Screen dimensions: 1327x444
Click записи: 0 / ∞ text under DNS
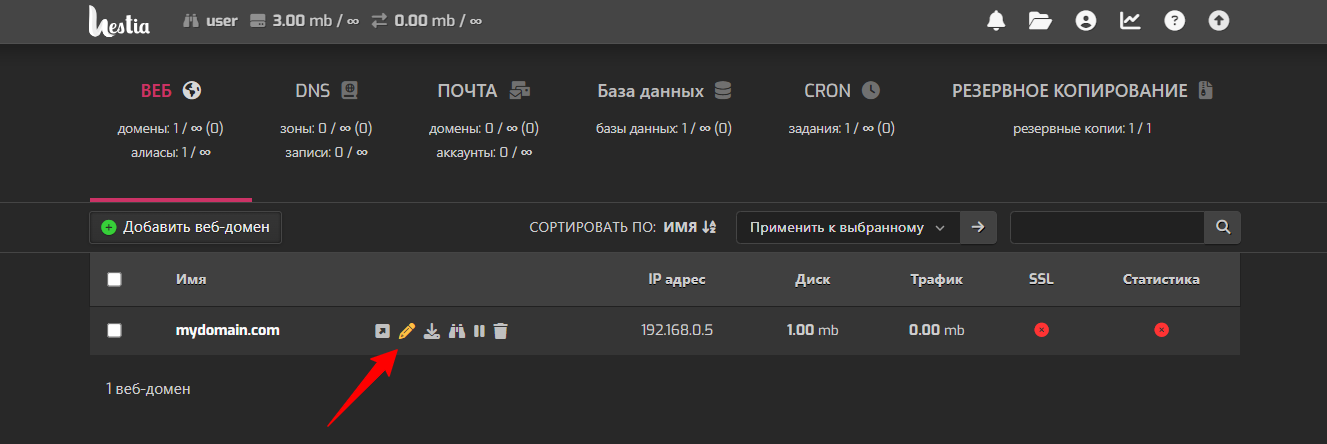pyautogui.click(x=326, y=153)
